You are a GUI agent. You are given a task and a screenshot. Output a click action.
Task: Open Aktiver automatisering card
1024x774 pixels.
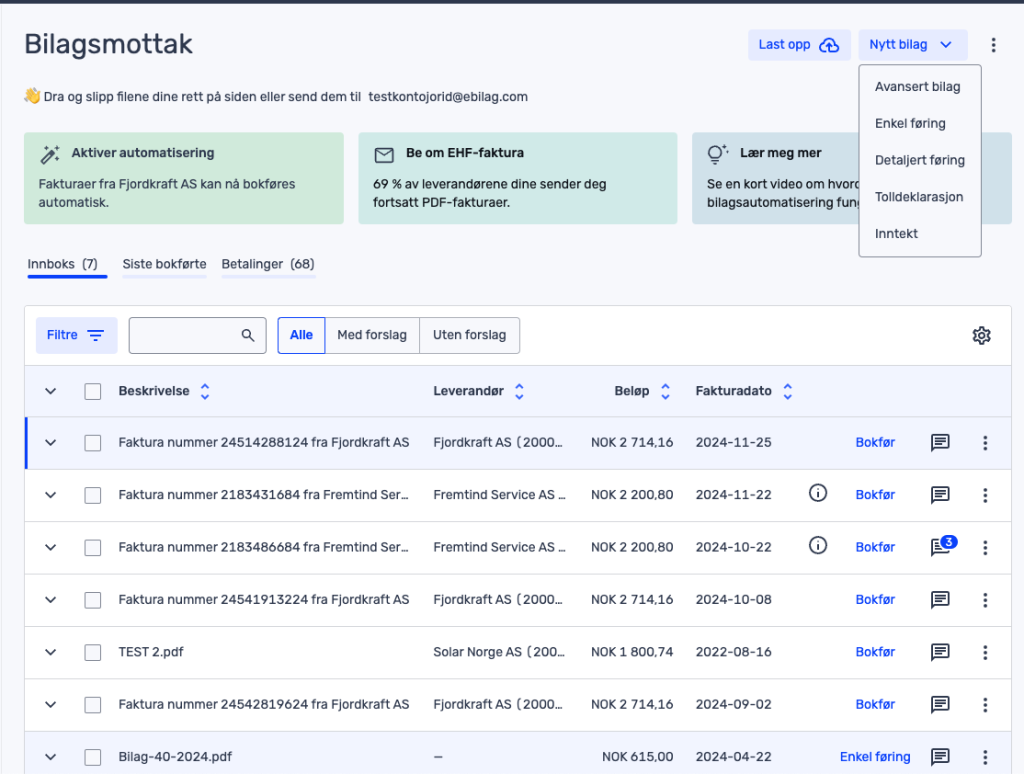[184, 178]
